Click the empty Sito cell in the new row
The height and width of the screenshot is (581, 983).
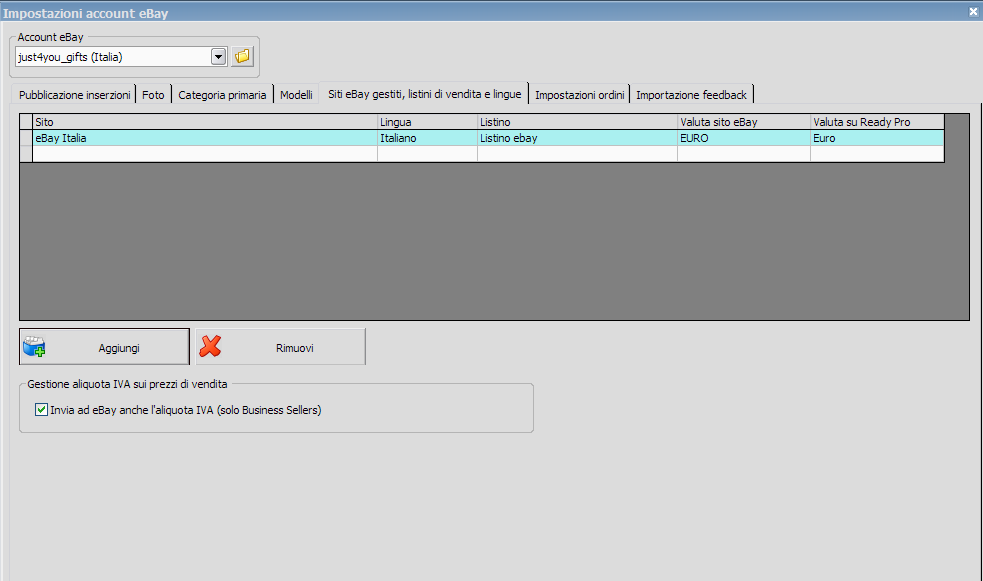tap(205, 154)
